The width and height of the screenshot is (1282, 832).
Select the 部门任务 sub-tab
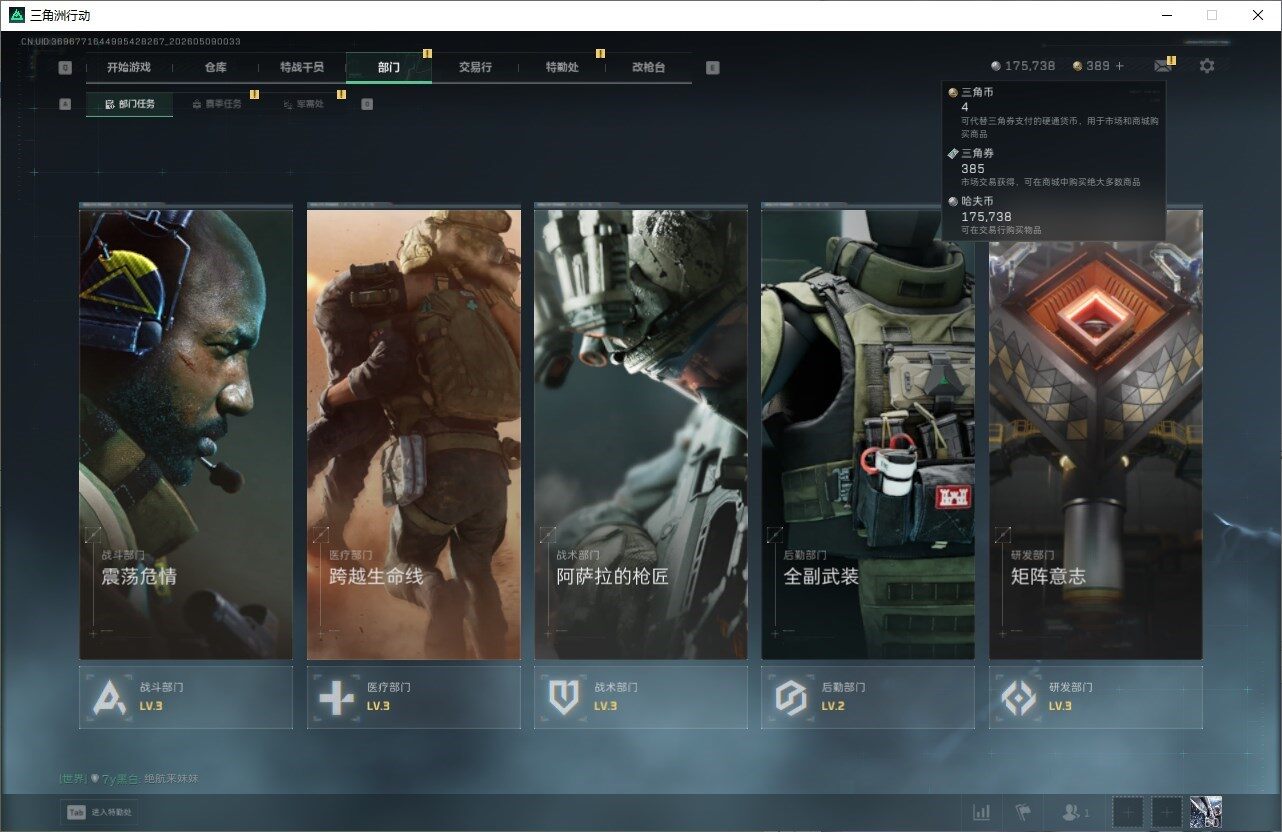(x=129, y=104)
